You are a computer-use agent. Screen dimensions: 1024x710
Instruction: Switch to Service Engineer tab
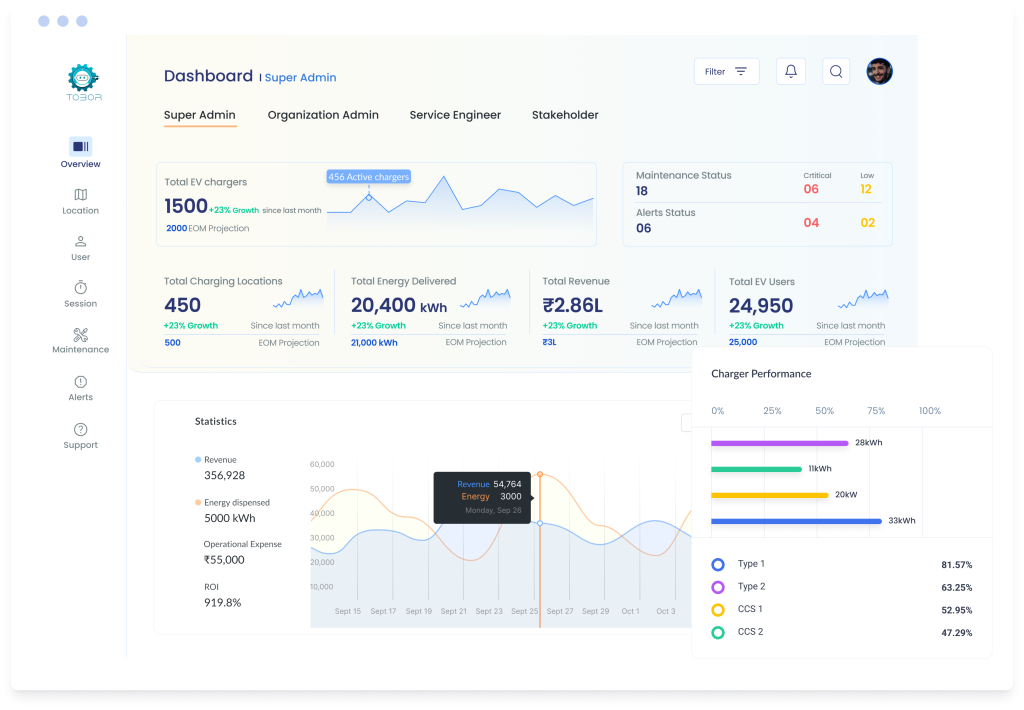click(455, 115)
